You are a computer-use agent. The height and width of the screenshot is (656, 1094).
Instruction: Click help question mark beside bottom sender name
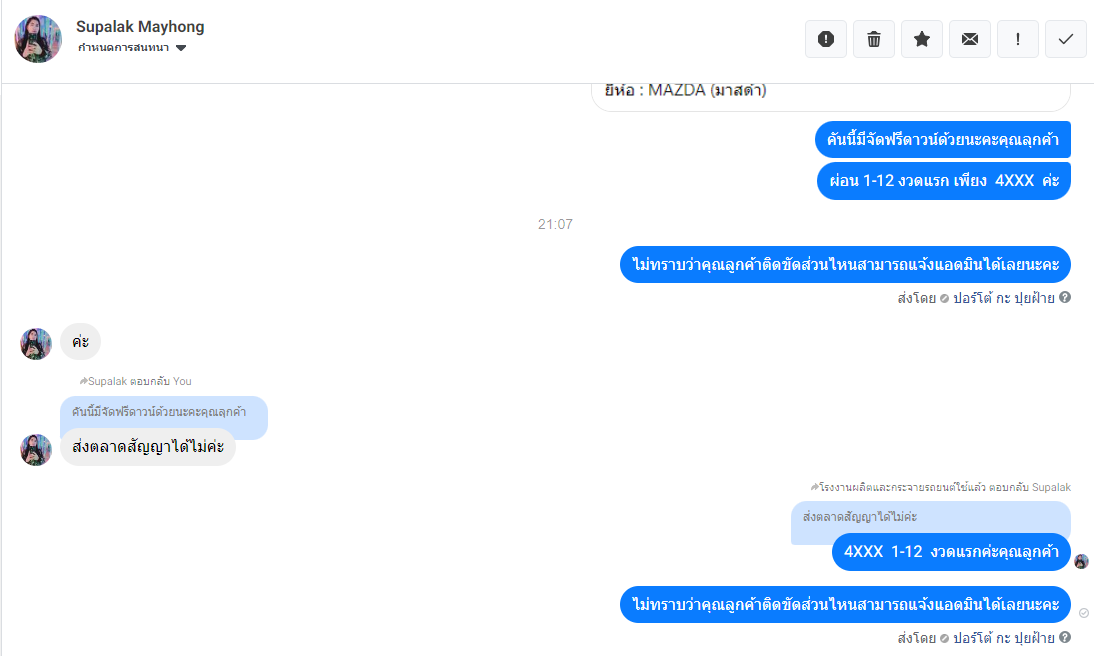[1065, 637]
